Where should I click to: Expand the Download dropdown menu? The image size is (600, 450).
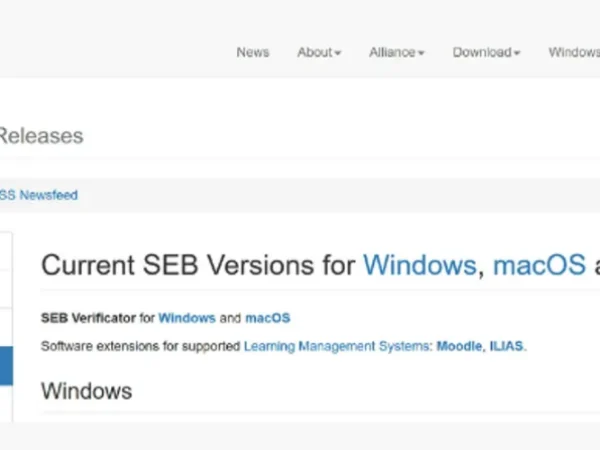[486, 52]
